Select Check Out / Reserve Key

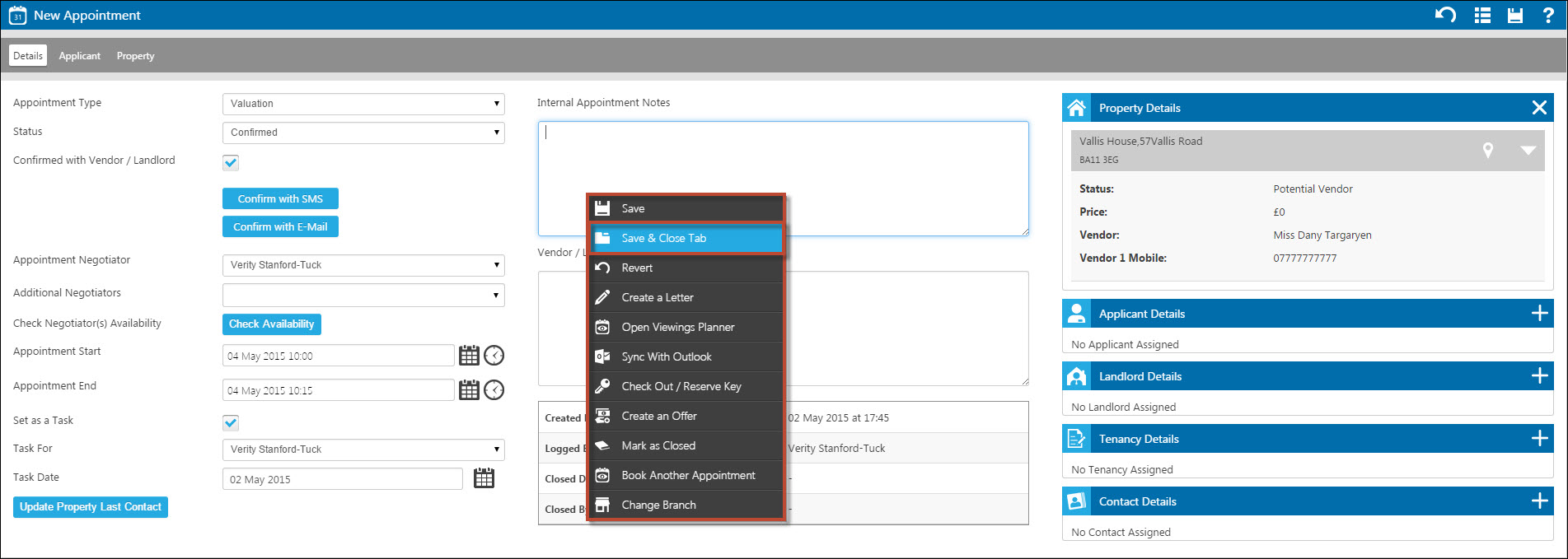(686, 386)
